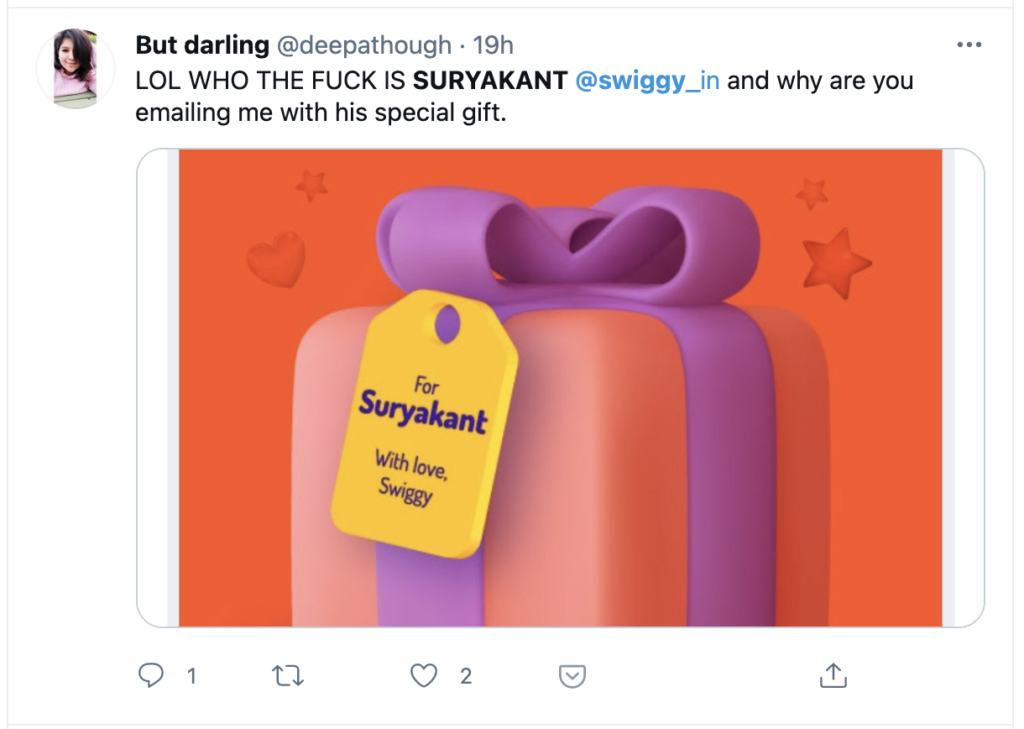Save the tweet with the Pocket icon
The width and height of the screenshot is (1024, 729).
(571, 677)
